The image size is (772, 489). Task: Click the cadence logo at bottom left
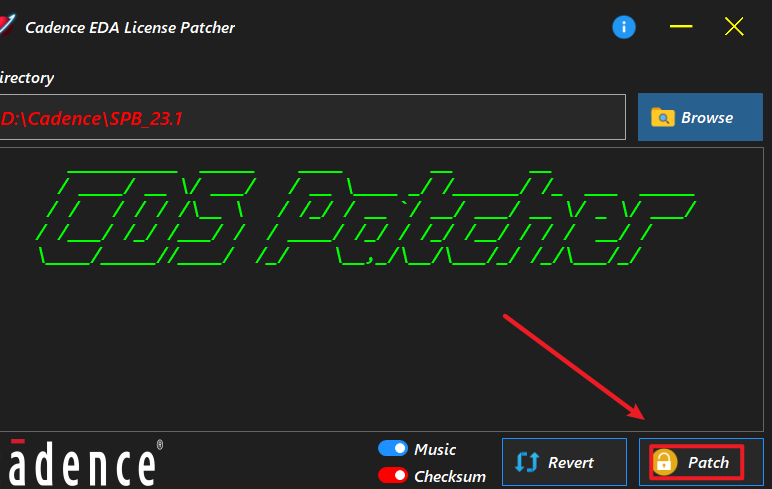[x=81, y=463]
